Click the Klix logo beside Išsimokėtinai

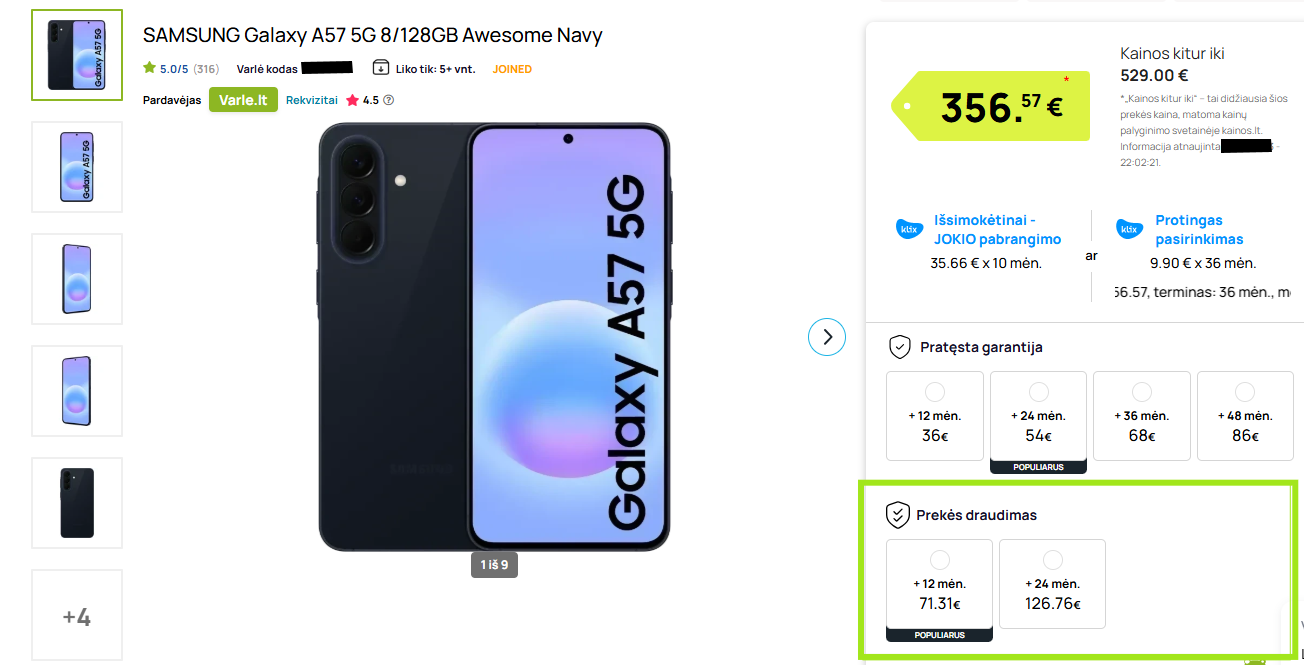(910, 229)
